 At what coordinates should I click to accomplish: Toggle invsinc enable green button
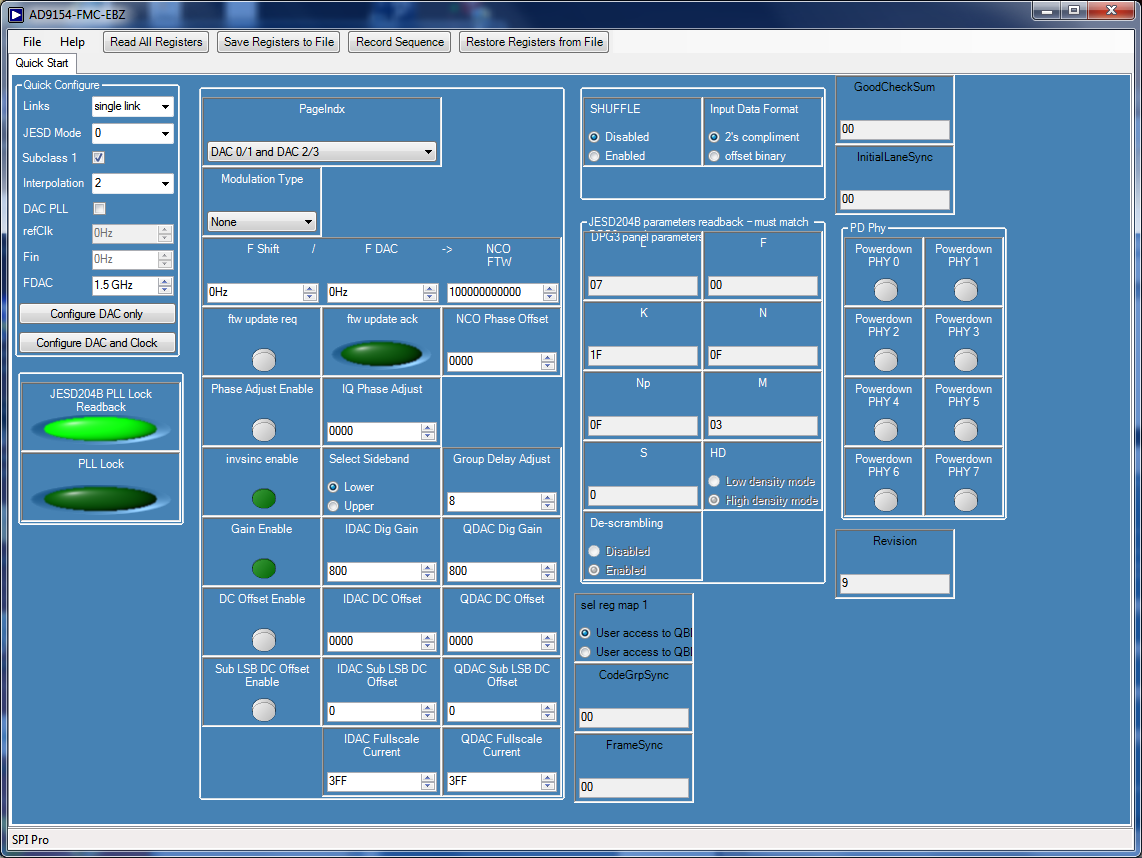[264, 498]
